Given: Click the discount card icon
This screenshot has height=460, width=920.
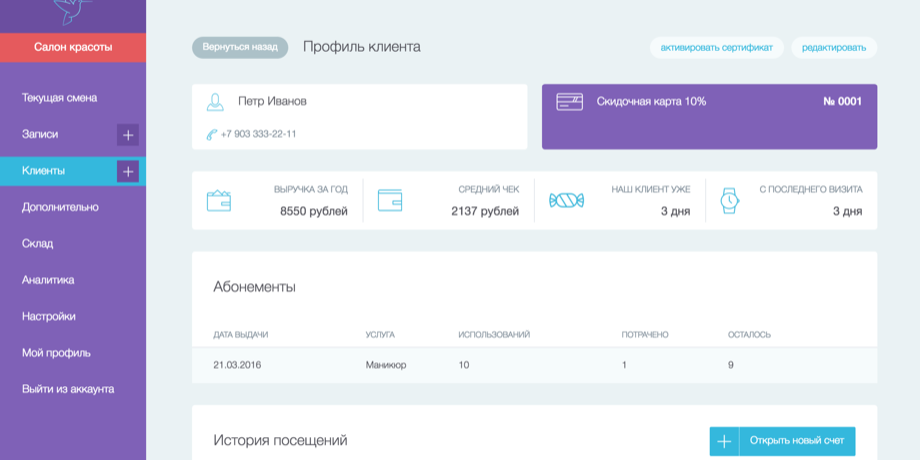Looking at the screenshot, I should [x=569, y=102].
